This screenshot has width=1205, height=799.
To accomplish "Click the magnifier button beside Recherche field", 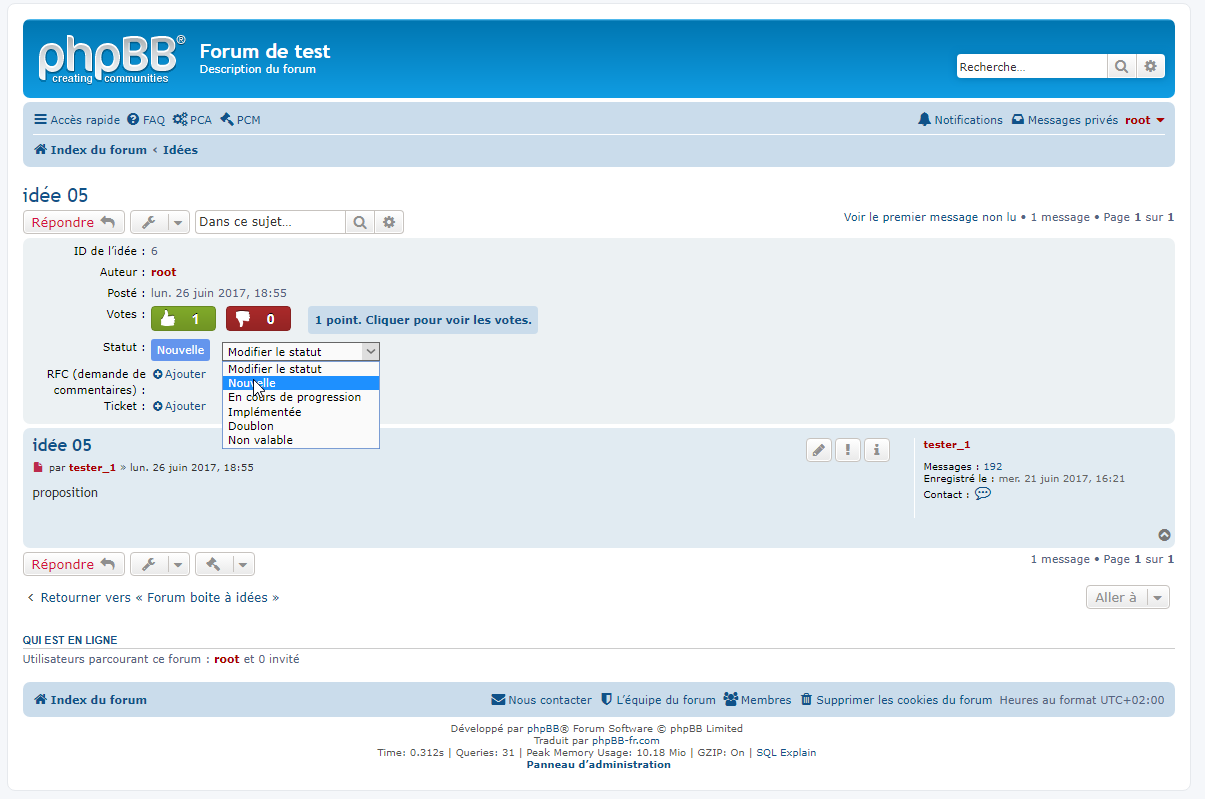I will (1121, 67).
